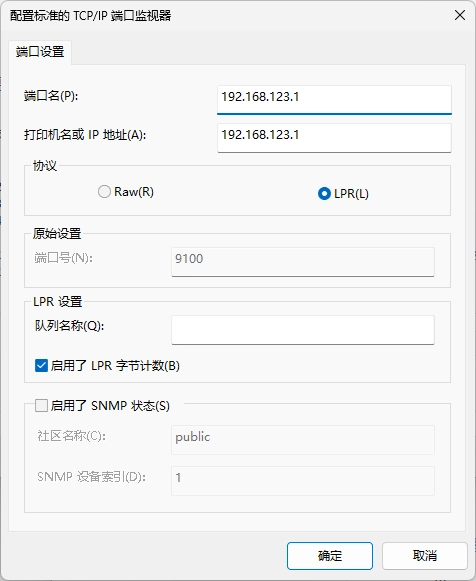The width and height of the screenshot is (476, 581).
Task: Confirm with the 确定 button
Action: pos(330,556)
